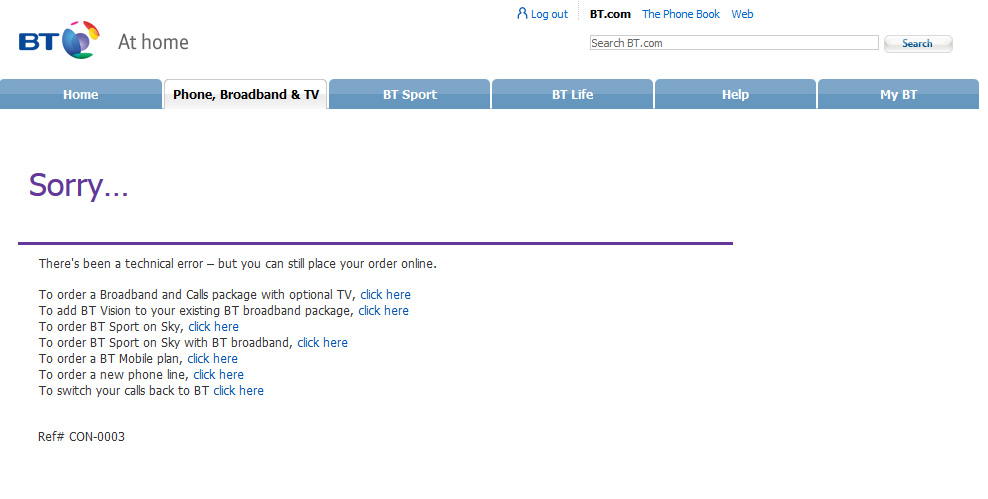
Task: Select the BT.com search scope
Action: coord(610,14)
